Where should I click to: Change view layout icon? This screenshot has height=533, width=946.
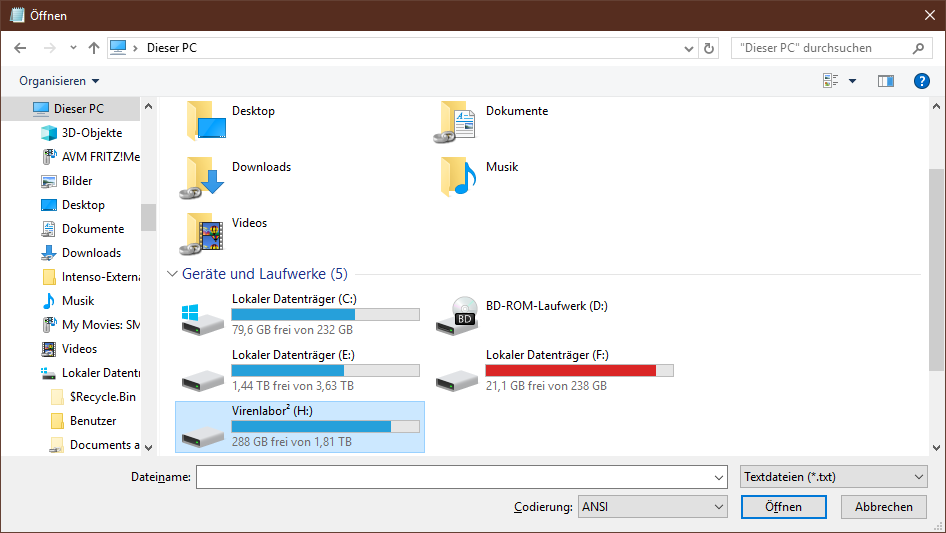coord(831,81)
